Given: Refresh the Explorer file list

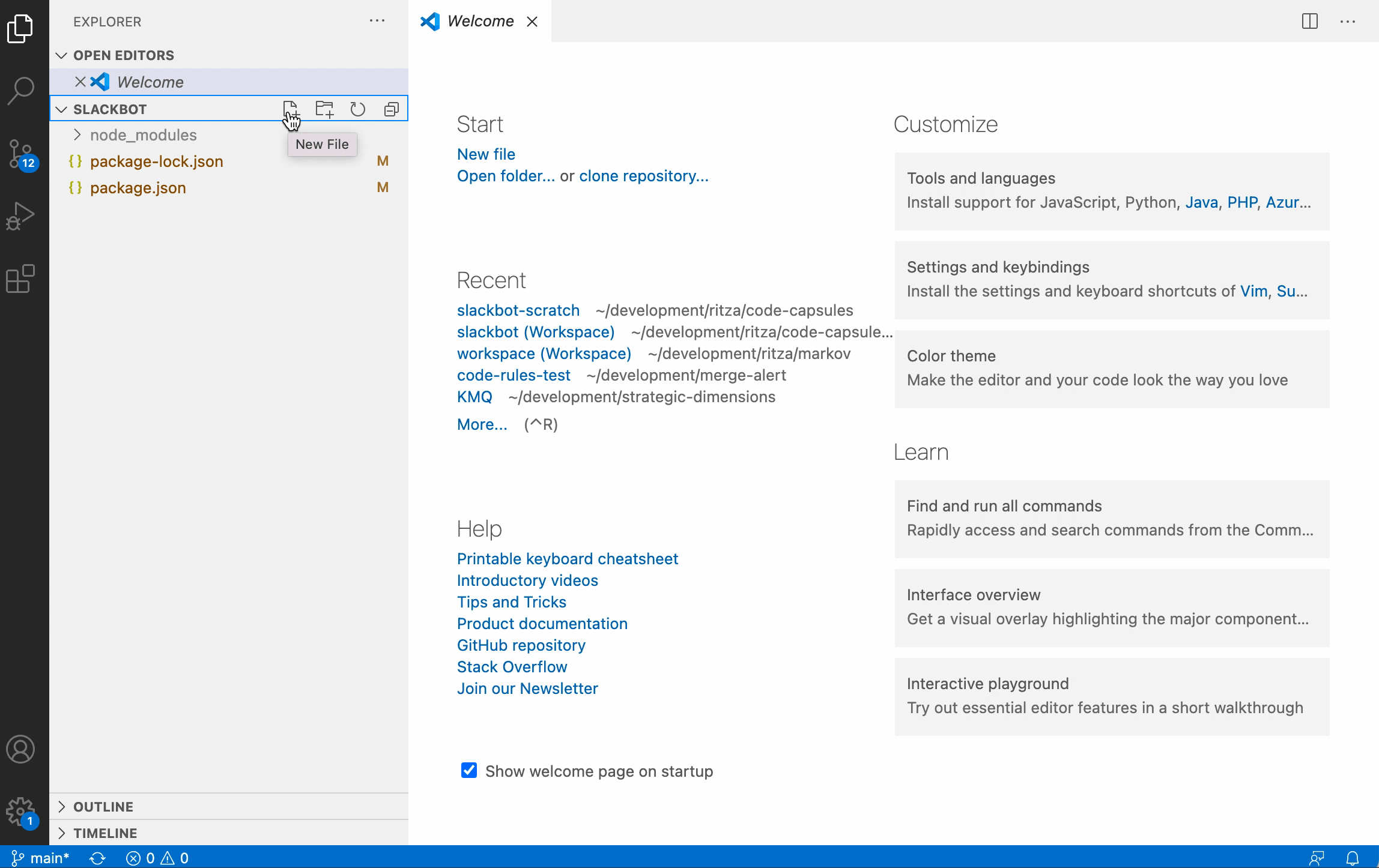Looking at the screenshot, I should [358, 109].
